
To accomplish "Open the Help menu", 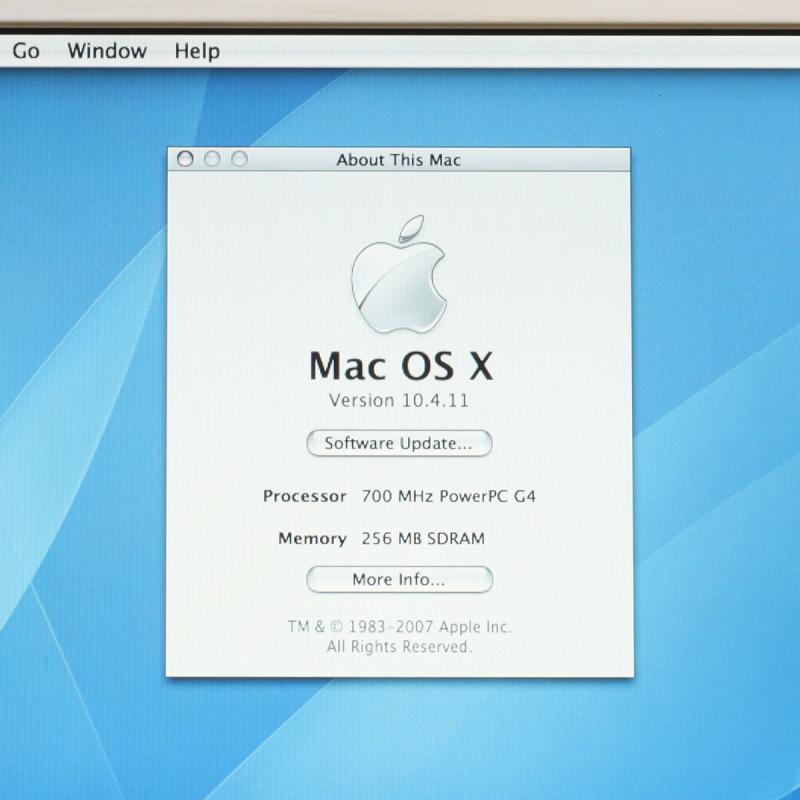I will click(x=197, y=52).
